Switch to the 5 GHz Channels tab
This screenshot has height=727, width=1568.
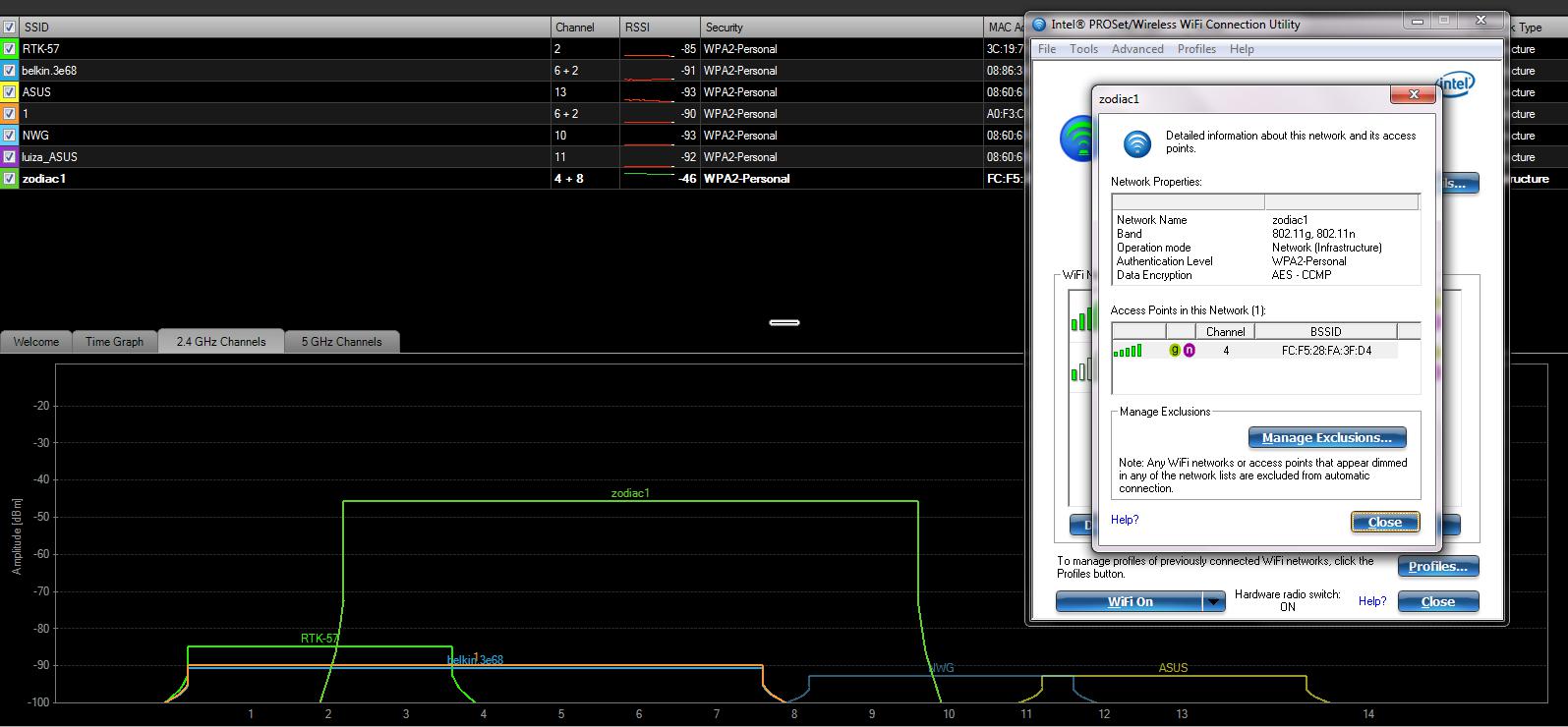[341, 342]
